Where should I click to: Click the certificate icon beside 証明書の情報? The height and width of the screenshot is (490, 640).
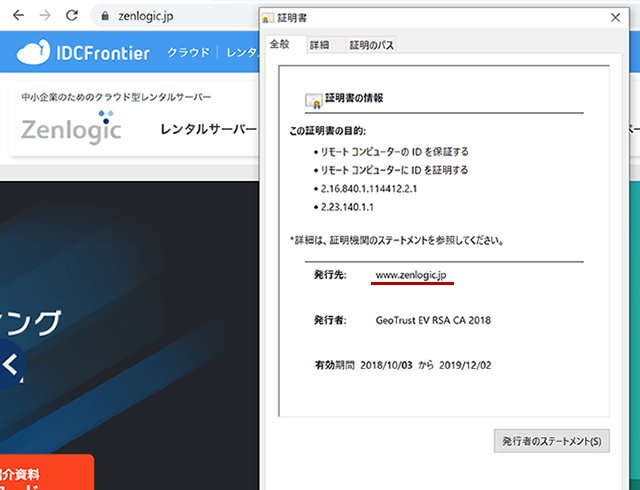click(x=313, y=99)
